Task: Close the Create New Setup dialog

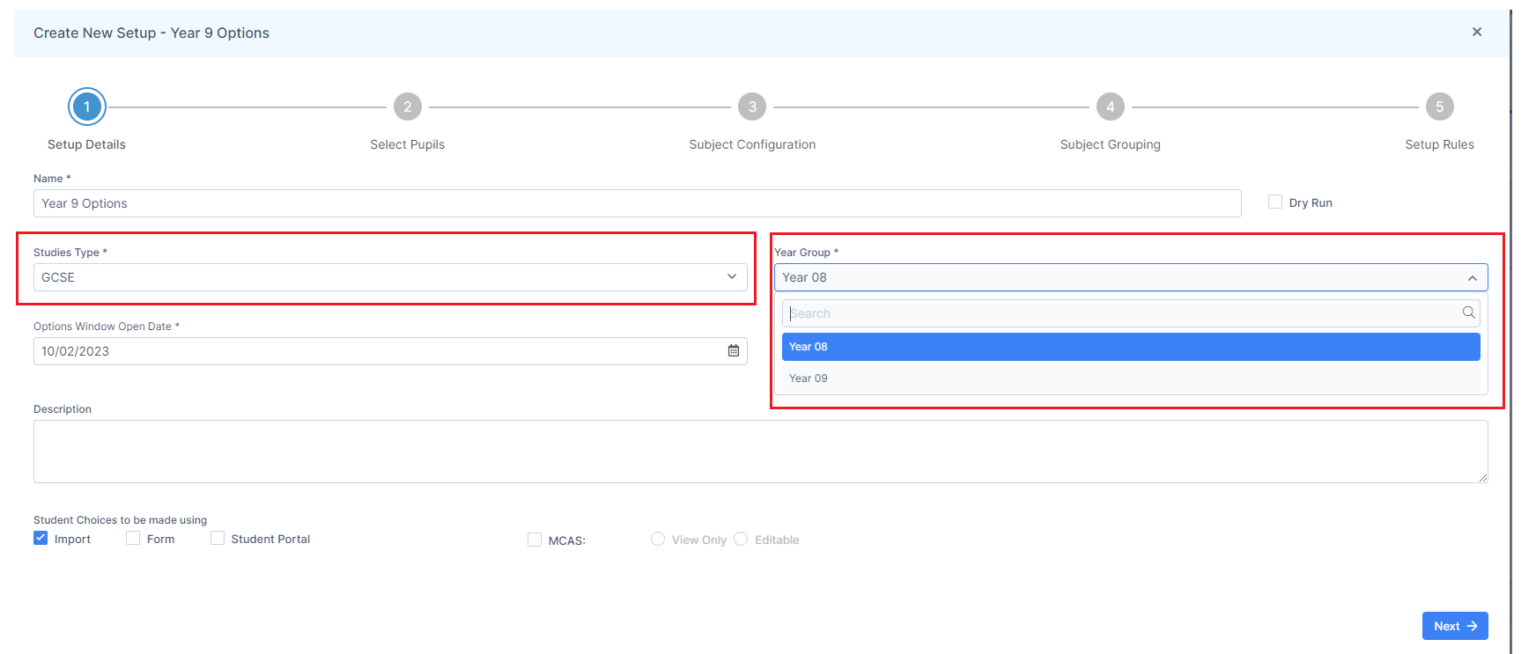Action: tap(1477, 31)
